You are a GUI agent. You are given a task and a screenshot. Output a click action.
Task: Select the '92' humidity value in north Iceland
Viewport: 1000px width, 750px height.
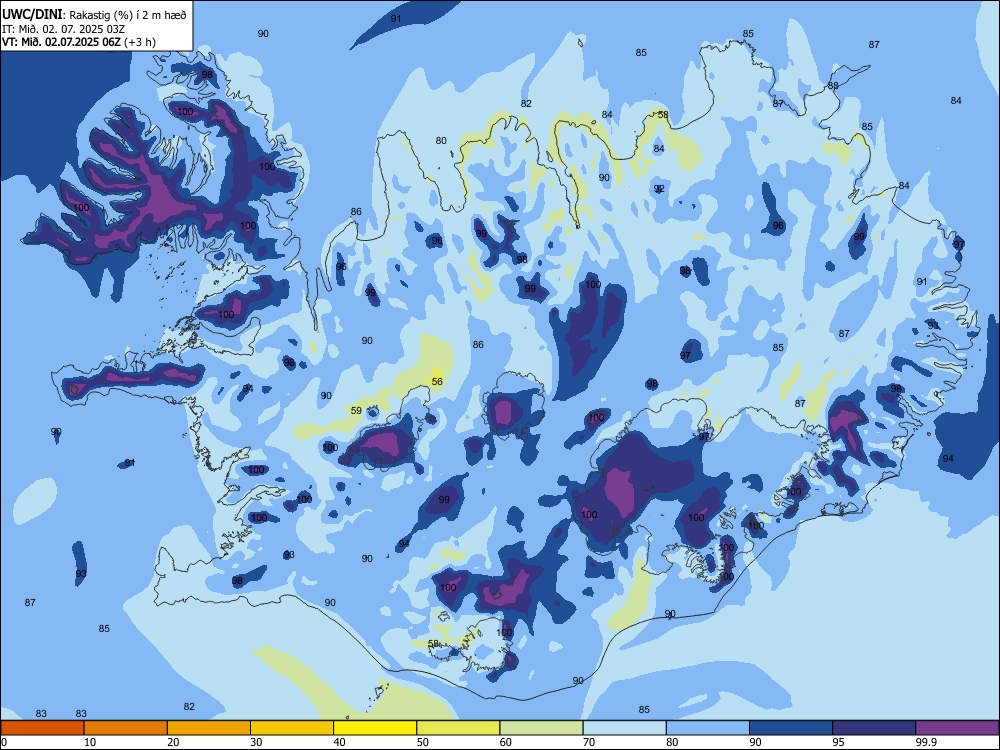(x=659, y=189)
